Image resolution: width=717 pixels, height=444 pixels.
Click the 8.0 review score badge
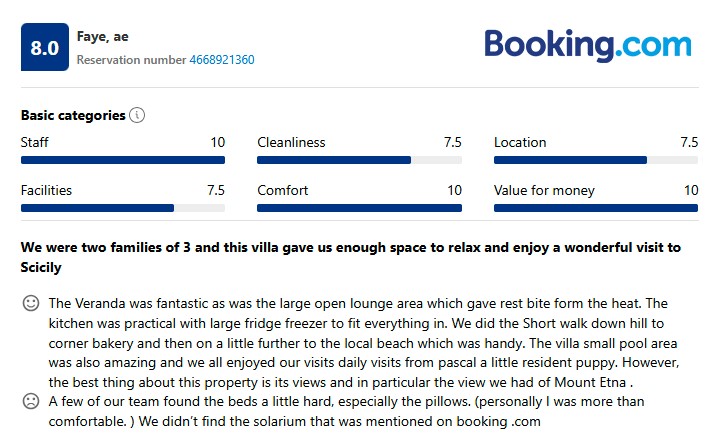tap(45, 48)
